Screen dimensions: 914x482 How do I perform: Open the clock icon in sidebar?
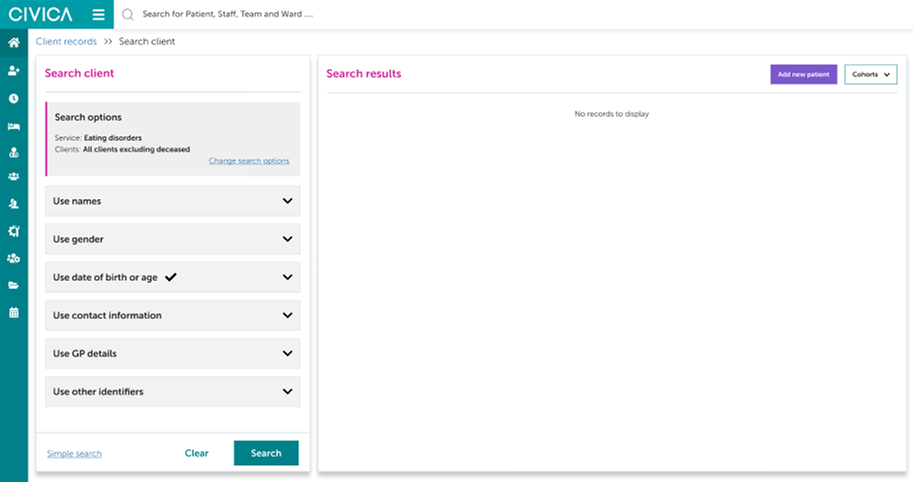click(13, 98)
